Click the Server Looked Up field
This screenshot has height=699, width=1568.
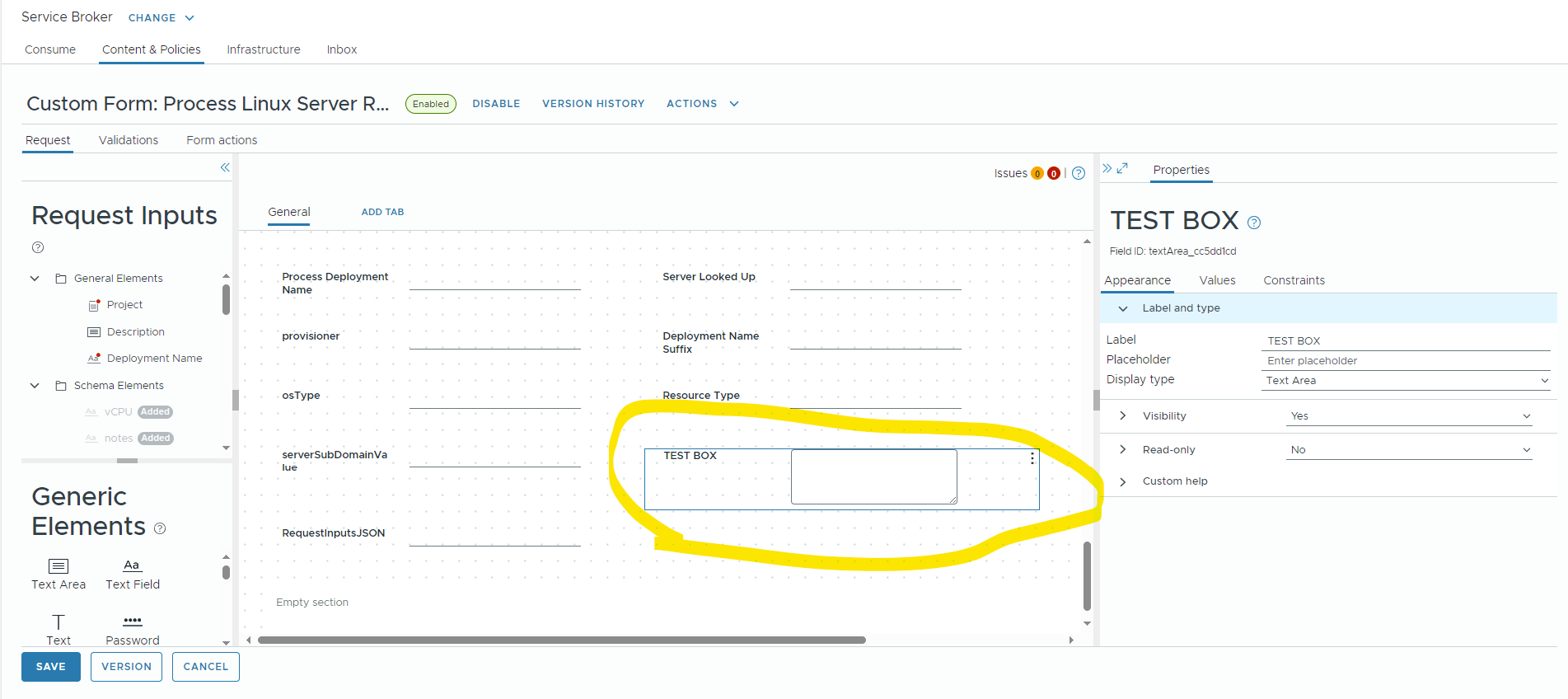876,280
